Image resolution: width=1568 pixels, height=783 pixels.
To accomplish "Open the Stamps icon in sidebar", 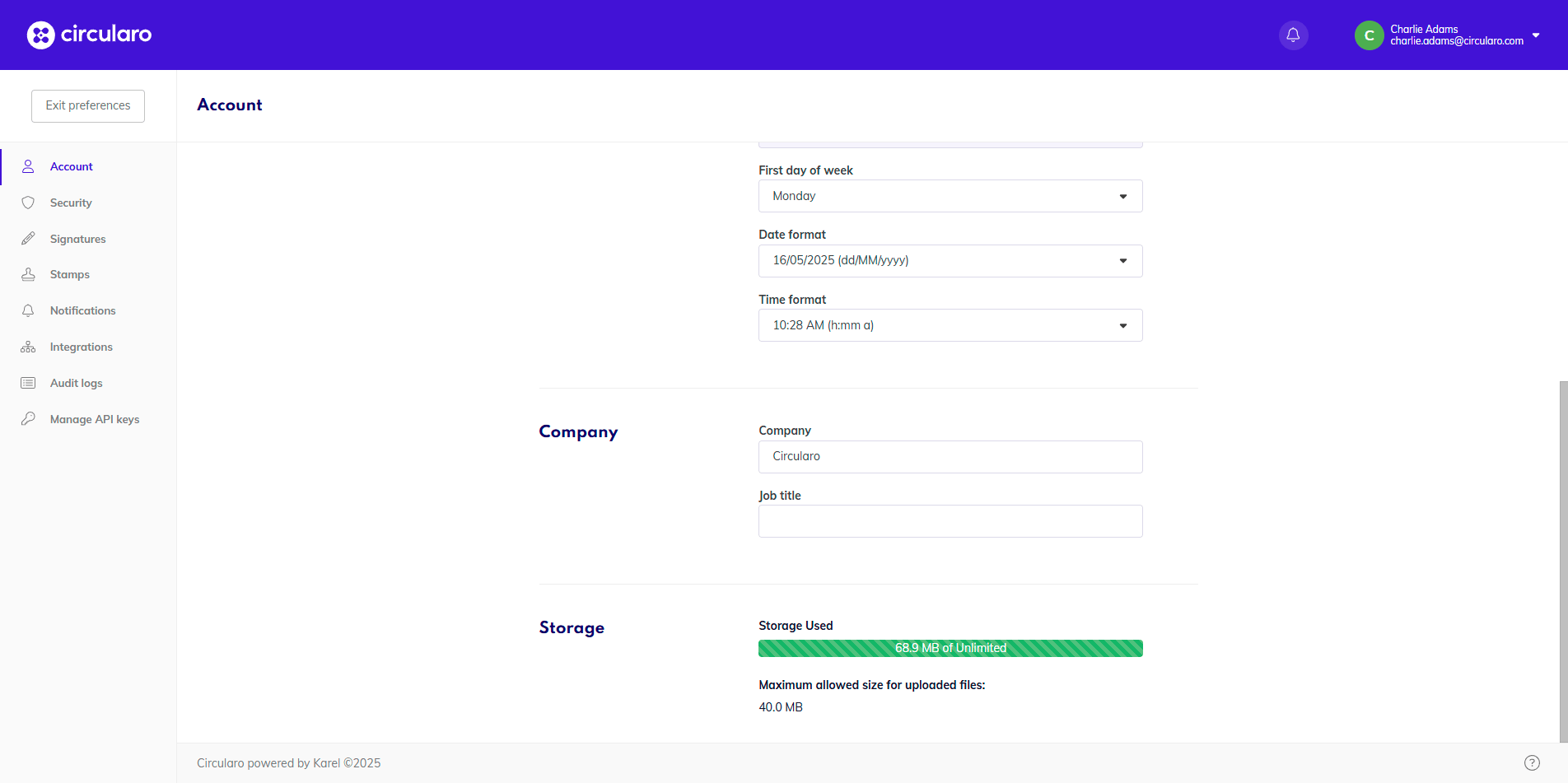I will tap(28, 274).
